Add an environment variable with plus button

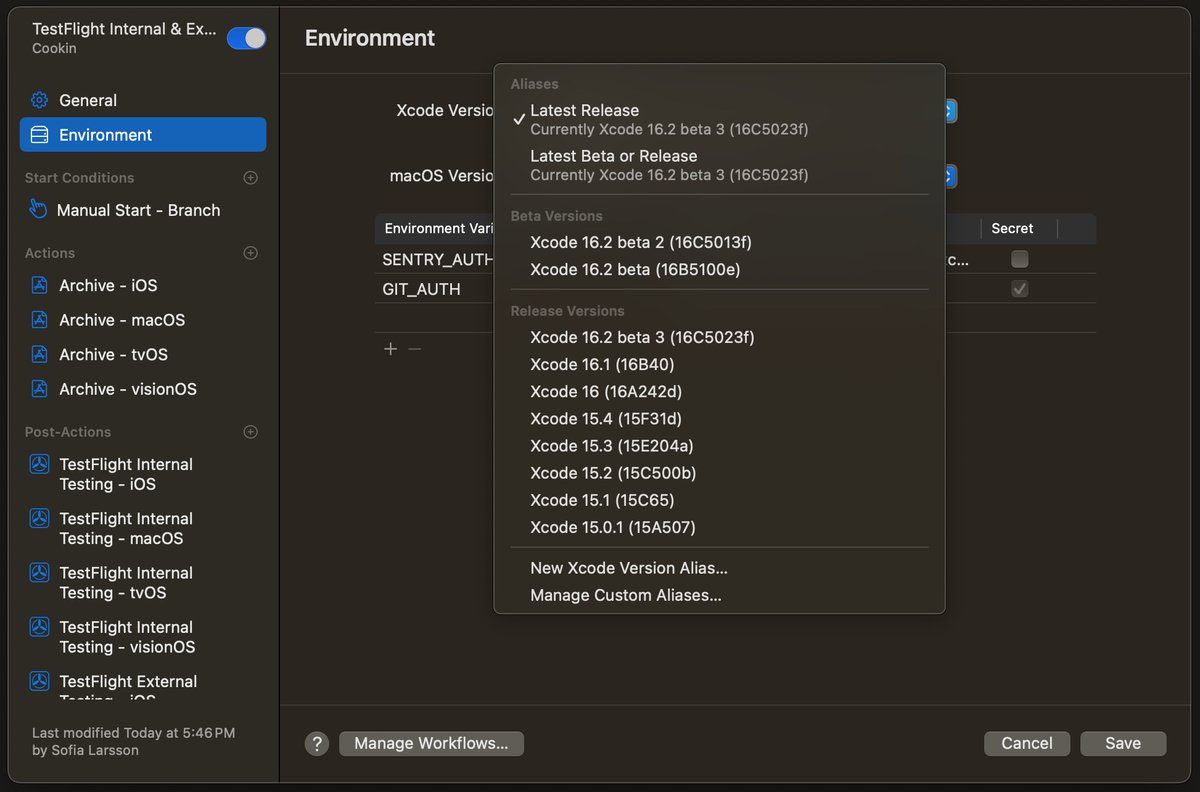tap(391, 349)
